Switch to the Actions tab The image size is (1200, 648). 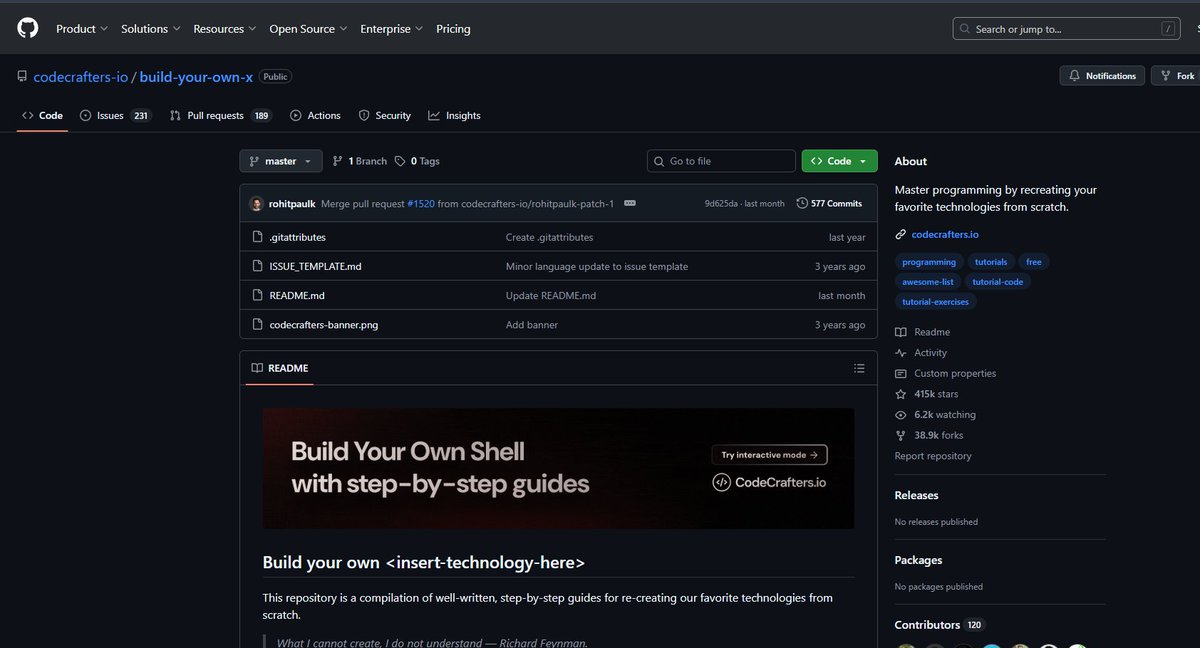point(315,116)
